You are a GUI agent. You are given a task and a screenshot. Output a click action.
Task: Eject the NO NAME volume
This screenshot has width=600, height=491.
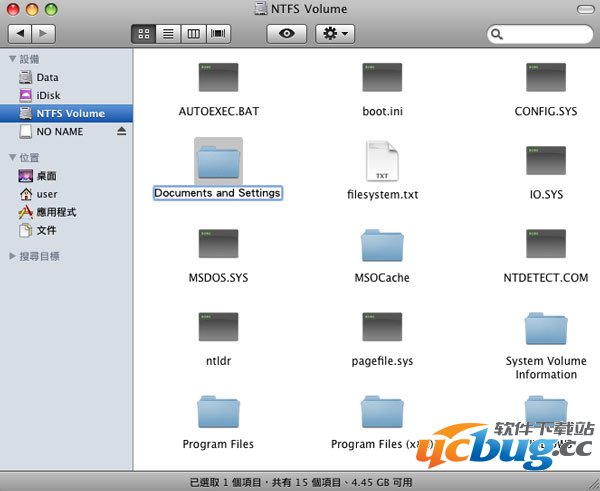pos(122,132)
